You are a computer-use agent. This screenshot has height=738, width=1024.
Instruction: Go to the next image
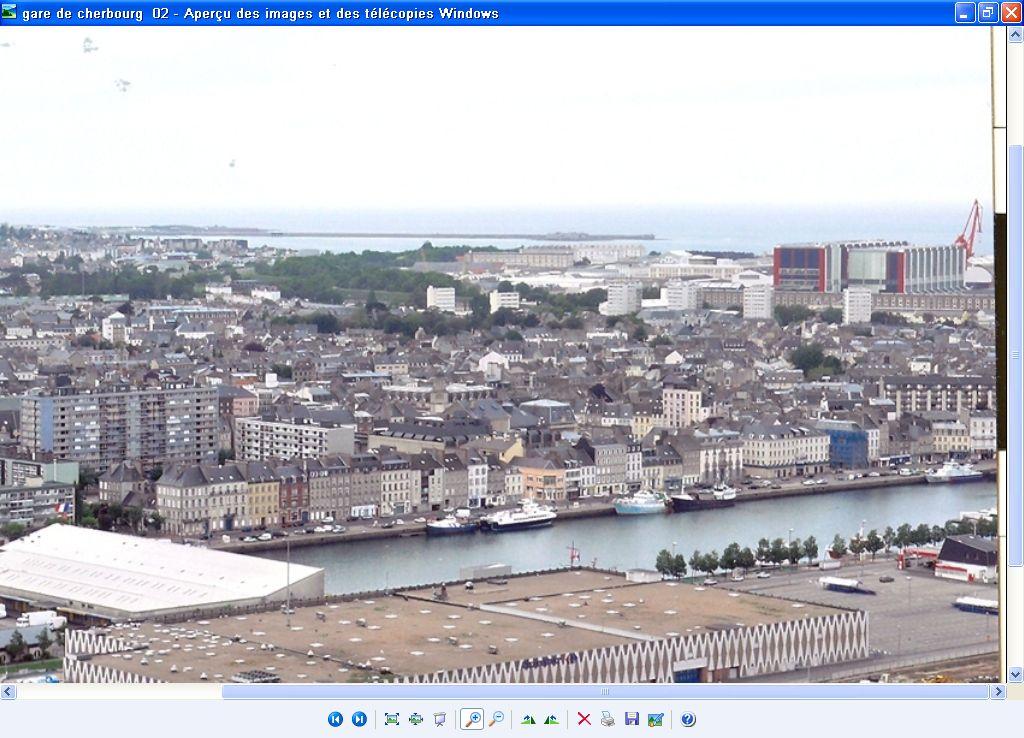pos(359,719)
